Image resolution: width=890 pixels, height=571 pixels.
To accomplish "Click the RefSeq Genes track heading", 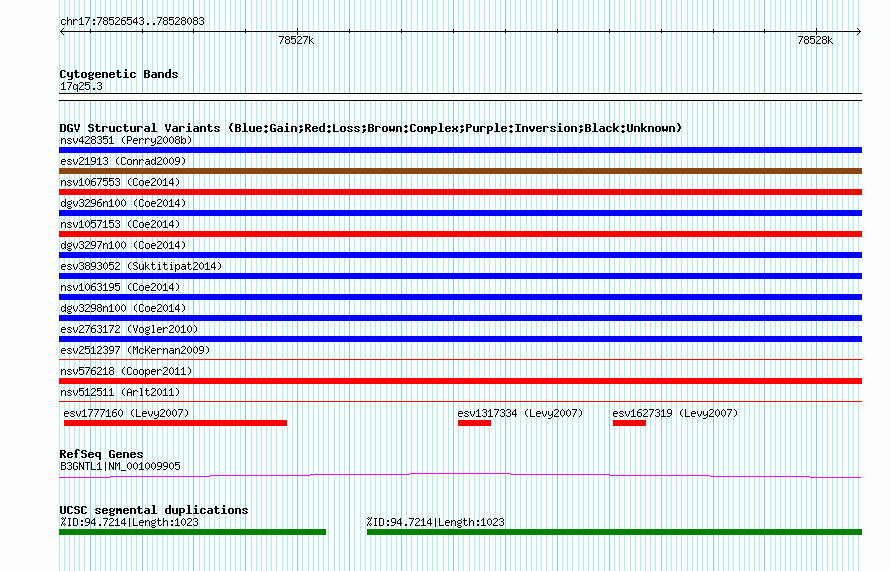I will pyautogui.click(x=101, y=454).
